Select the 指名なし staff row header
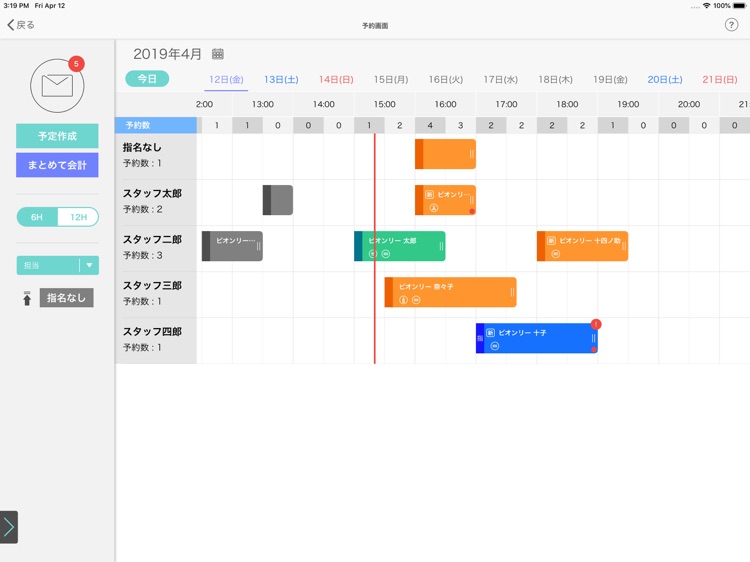Image resolution: width=750 pixels, height=562 pixels. [x=156, y=155]
